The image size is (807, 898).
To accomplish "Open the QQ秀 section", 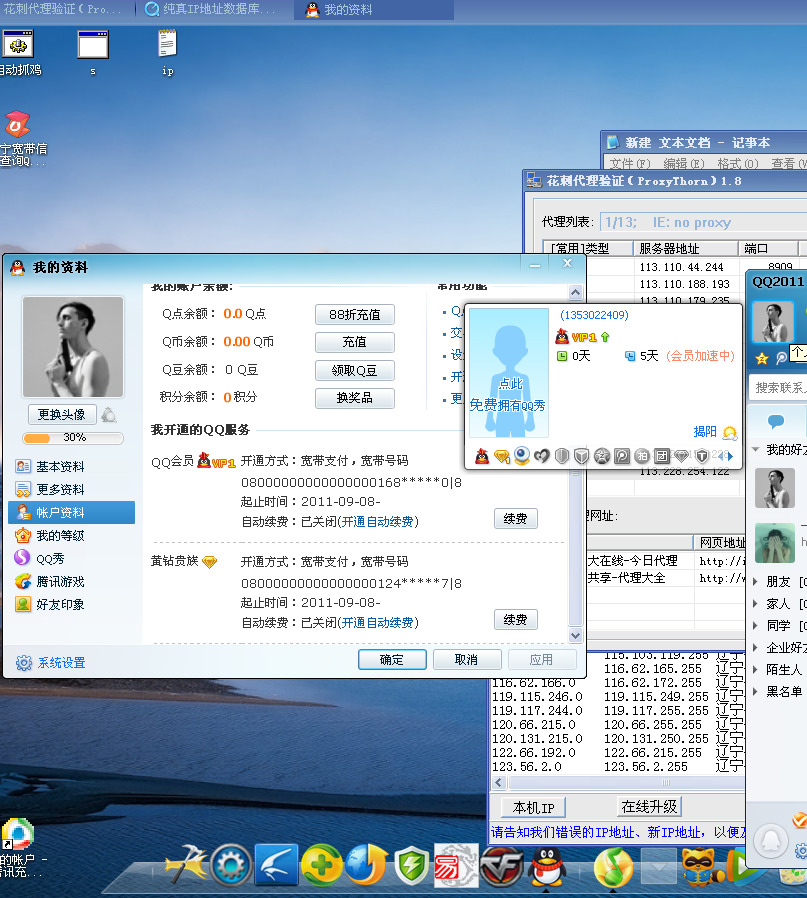I will (x=72, y=558).
